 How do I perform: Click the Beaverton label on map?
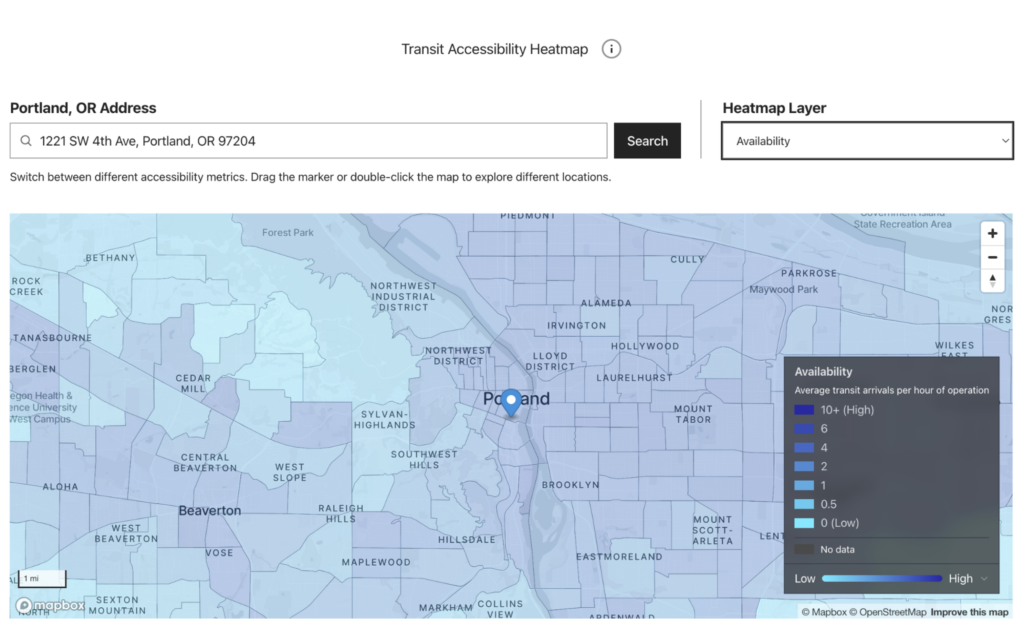(210, 511)
